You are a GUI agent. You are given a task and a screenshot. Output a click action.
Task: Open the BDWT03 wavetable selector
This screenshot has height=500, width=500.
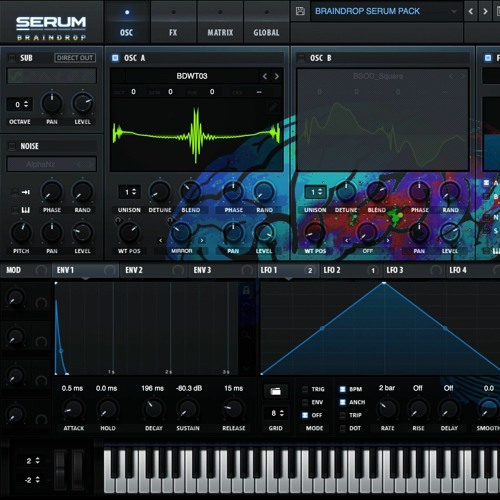coord(192,76)
